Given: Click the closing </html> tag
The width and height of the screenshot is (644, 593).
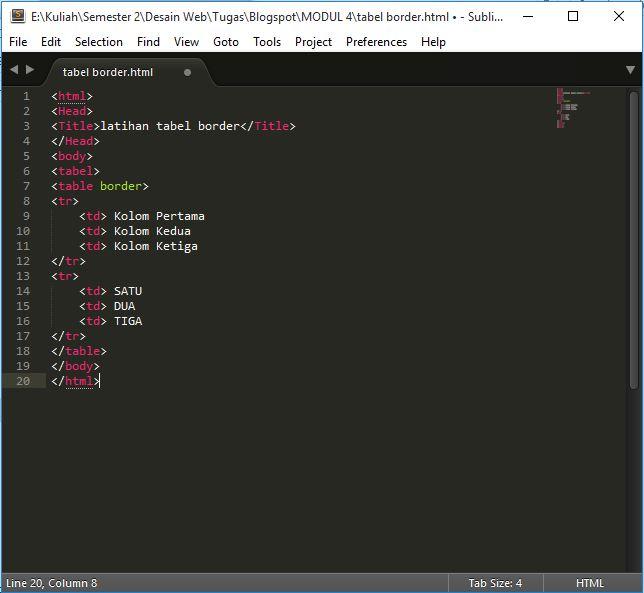Looking at the screenshot, I should click(x=76, y=381).
